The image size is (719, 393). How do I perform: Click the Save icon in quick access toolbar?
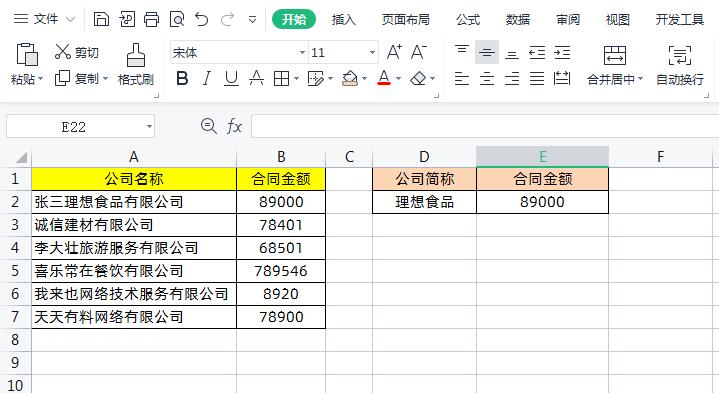(x=101, y=19)
